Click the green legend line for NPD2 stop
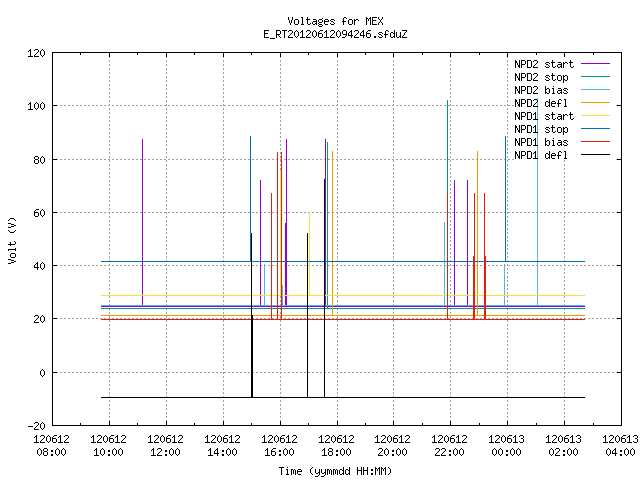The width and height of the screenshot is (640, 480). (596, 77)
